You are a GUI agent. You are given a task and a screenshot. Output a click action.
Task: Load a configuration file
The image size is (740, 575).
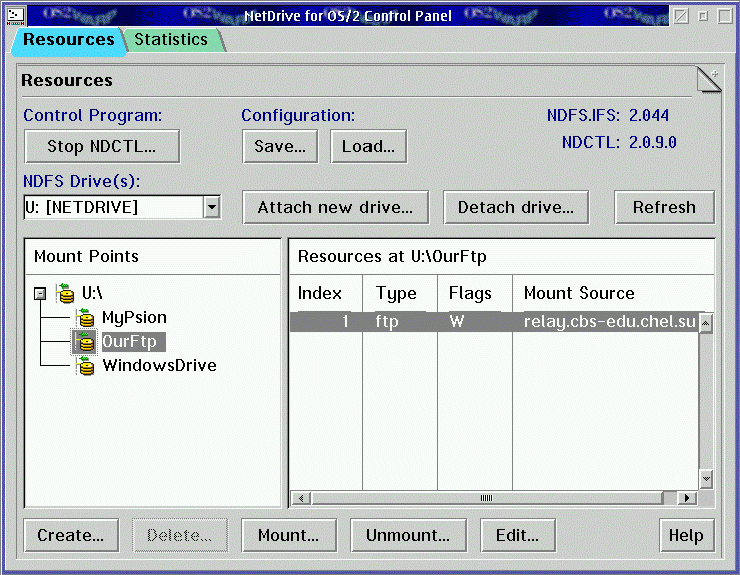pyautogui.click(x=369, y=146)
